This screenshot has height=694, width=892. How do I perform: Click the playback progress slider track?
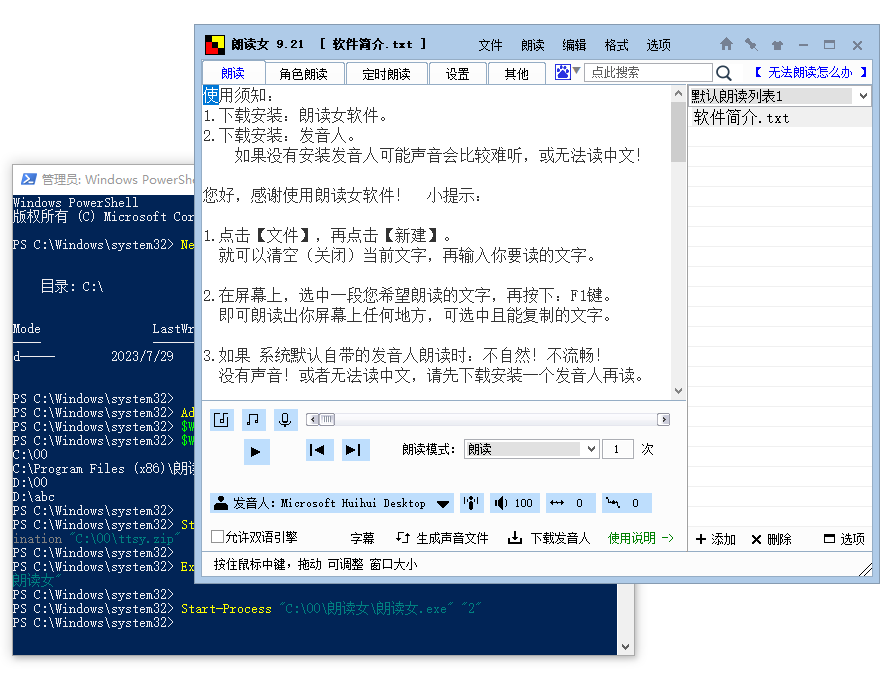coord(490,420)
